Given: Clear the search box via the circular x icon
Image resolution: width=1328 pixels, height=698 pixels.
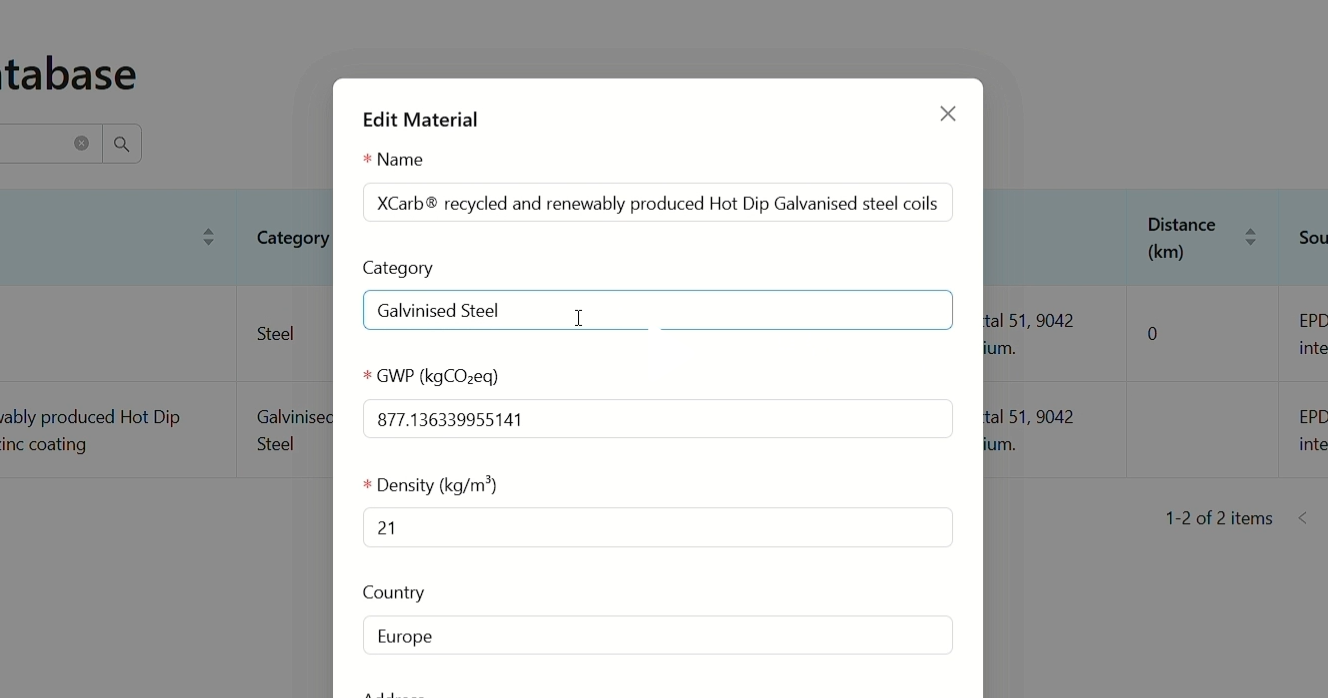Looking at the screenshot, I should (x=81, y=142).
